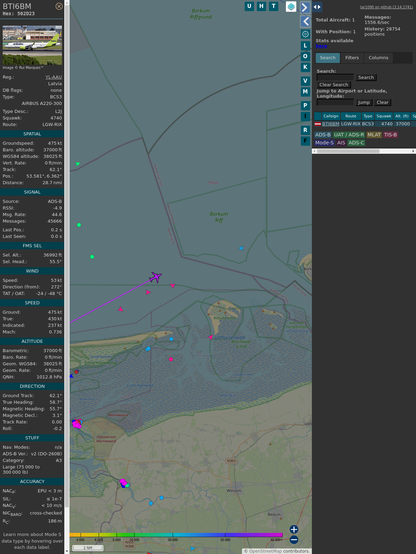Click the left-chevron sidebar button
This screenshot has height=554, width=416.
click(305, 21)
